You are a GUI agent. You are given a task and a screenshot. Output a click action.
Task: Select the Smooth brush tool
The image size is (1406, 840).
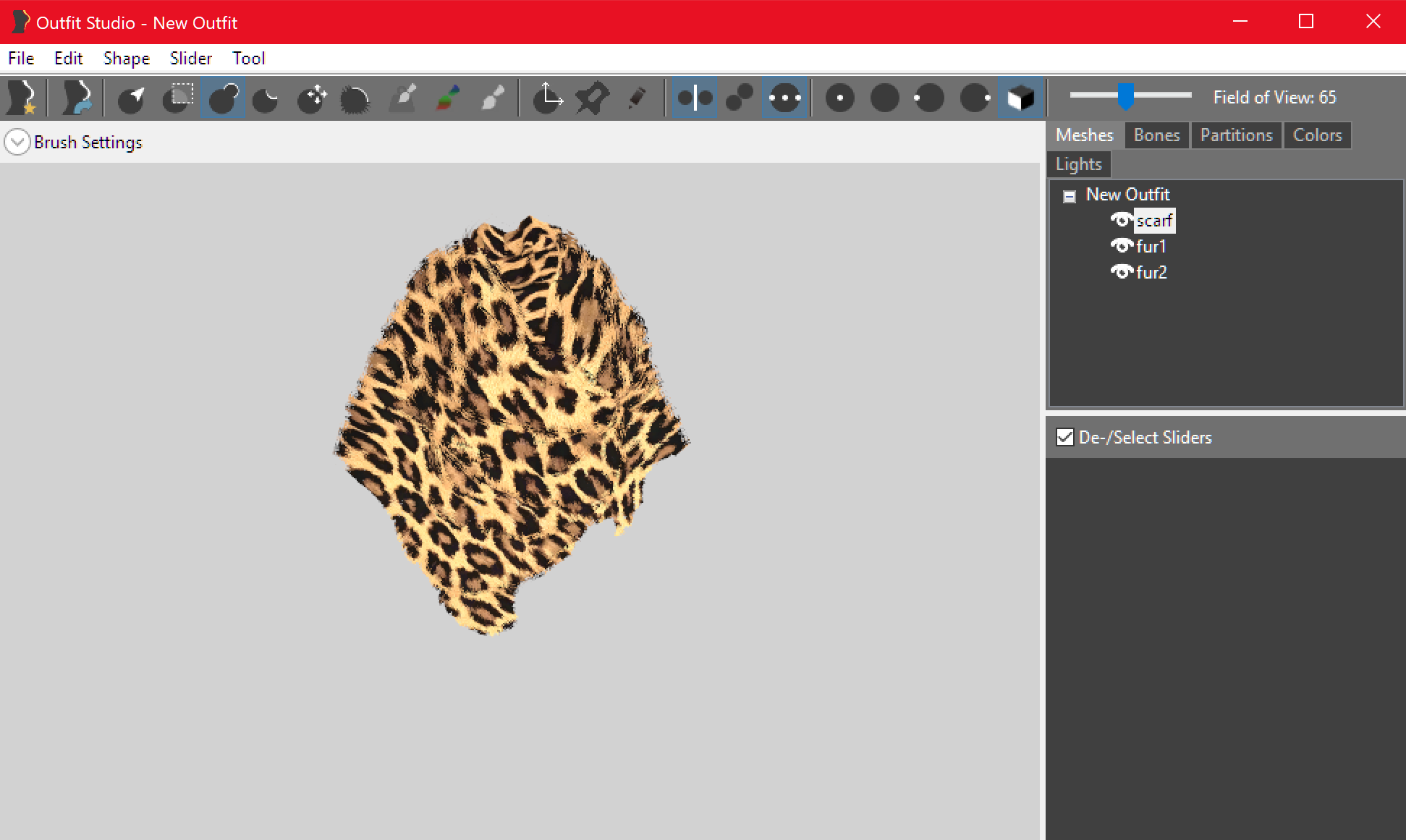pos(355,98)
